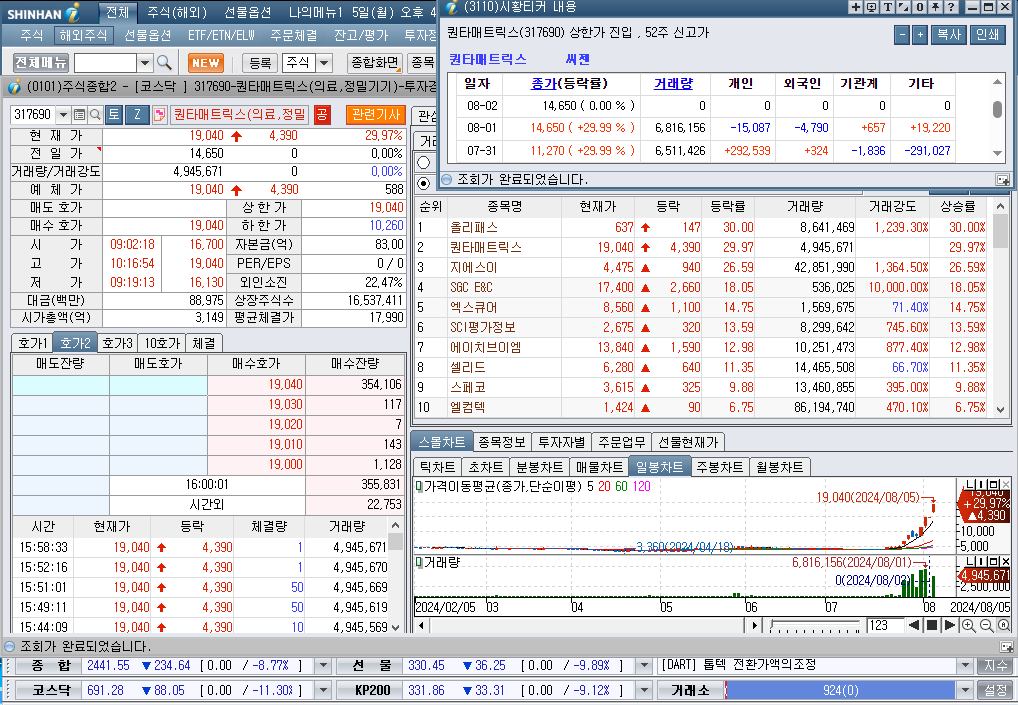The image size is (1018, 705).
Task: Click the stock search magnifier beside code field
Action: click(95, 115)
